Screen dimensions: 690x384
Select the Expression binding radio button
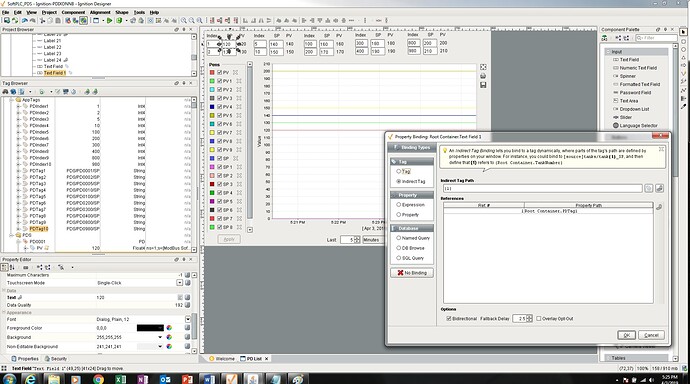(x=399, y=205)
